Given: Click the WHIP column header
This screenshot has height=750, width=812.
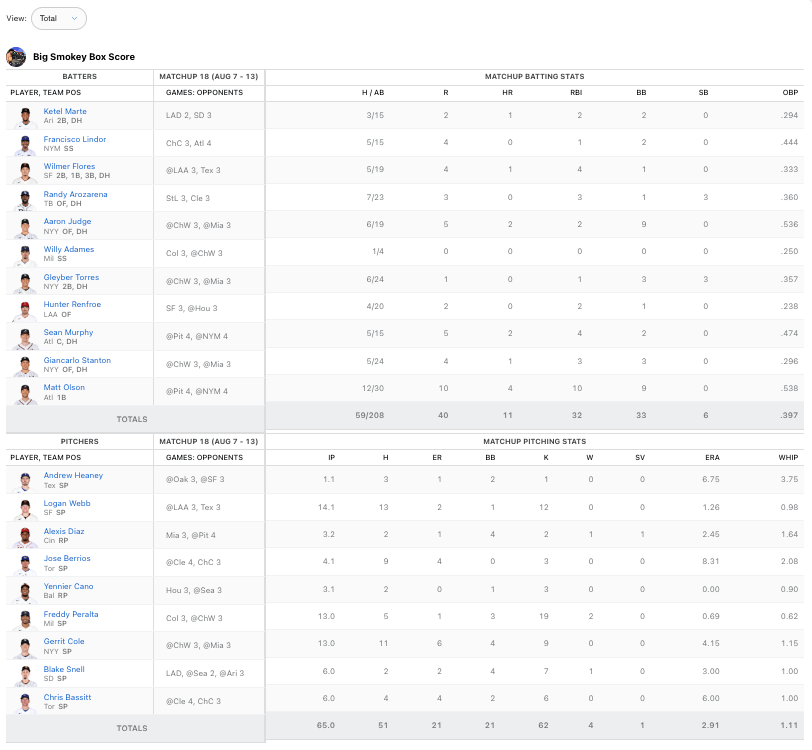Looking at the screenshot, I should pos(788,457).
